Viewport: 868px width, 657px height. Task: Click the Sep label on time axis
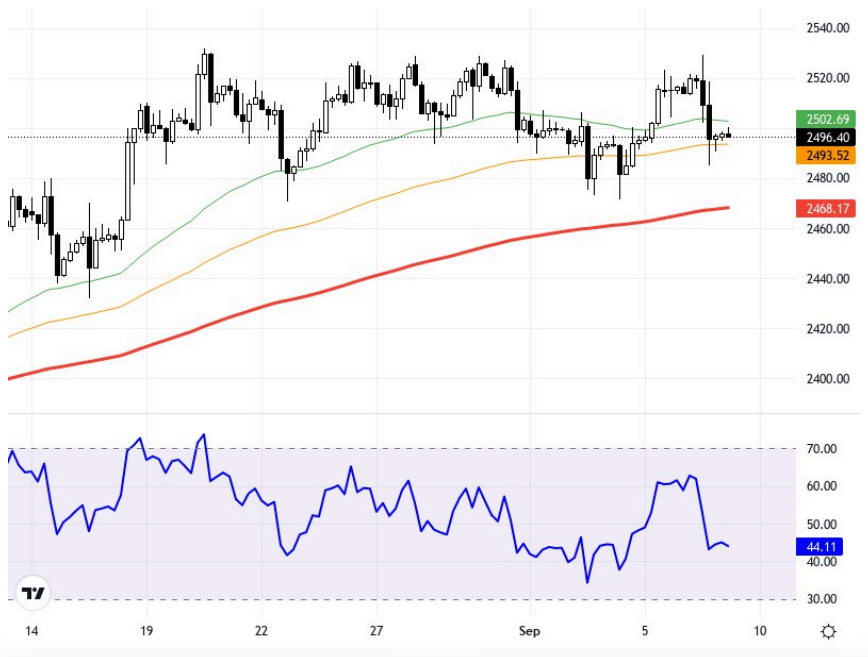tap(529, 631)
